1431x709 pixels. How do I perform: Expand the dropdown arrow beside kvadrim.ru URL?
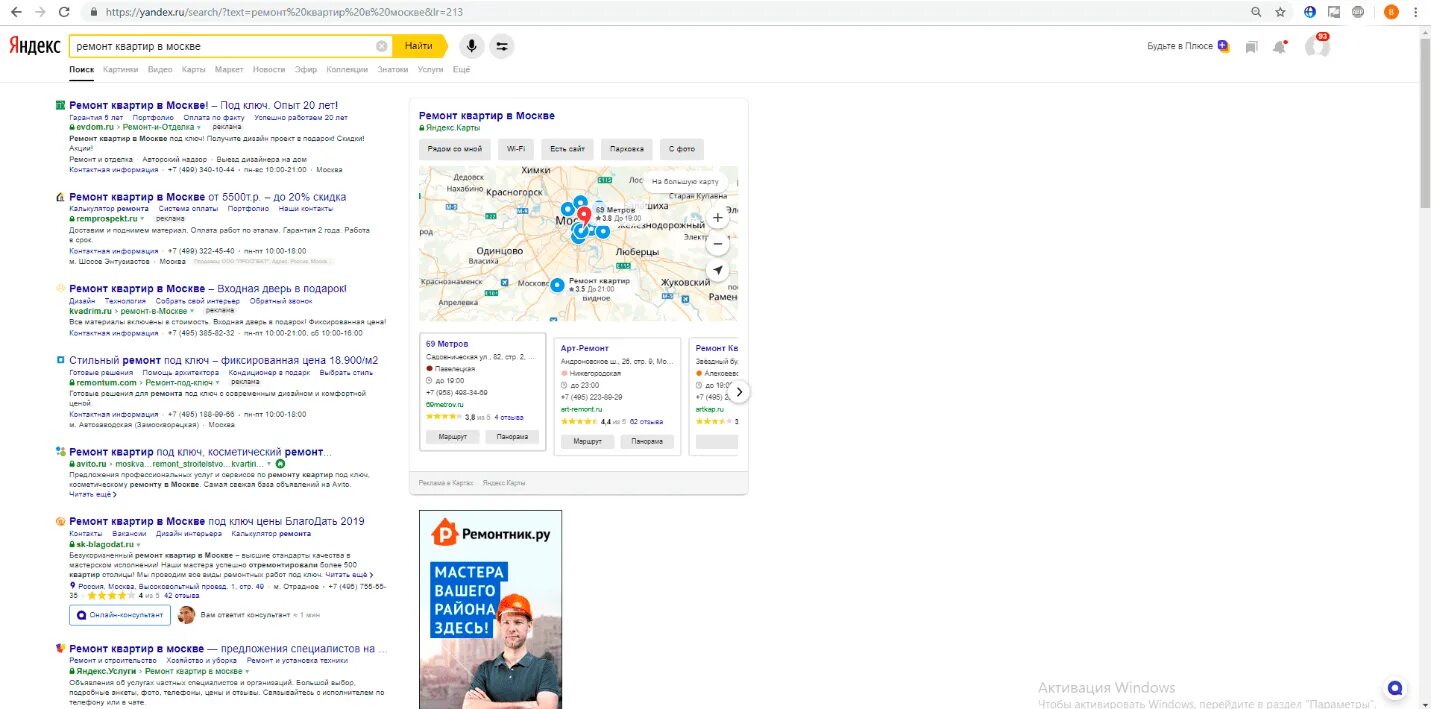click(x=192, y=311)
